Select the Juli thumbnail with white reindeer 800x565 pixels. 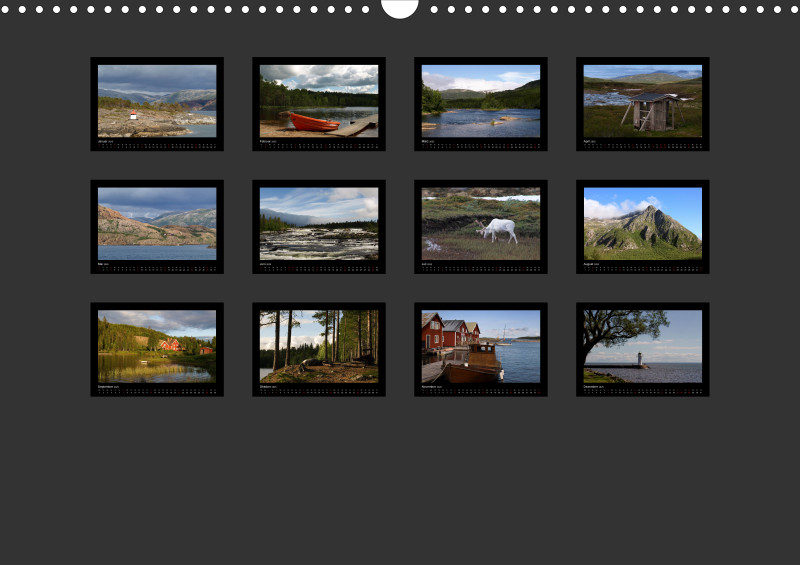481,227
